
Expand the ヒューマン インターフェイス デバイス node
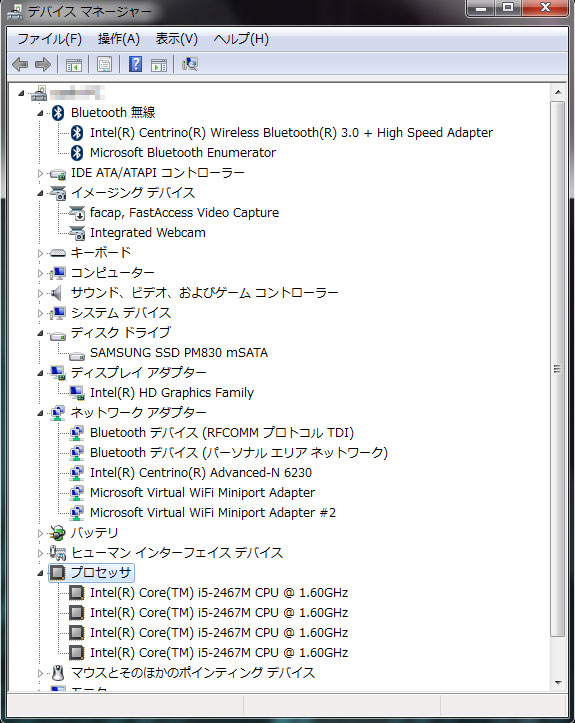[40, 553]
